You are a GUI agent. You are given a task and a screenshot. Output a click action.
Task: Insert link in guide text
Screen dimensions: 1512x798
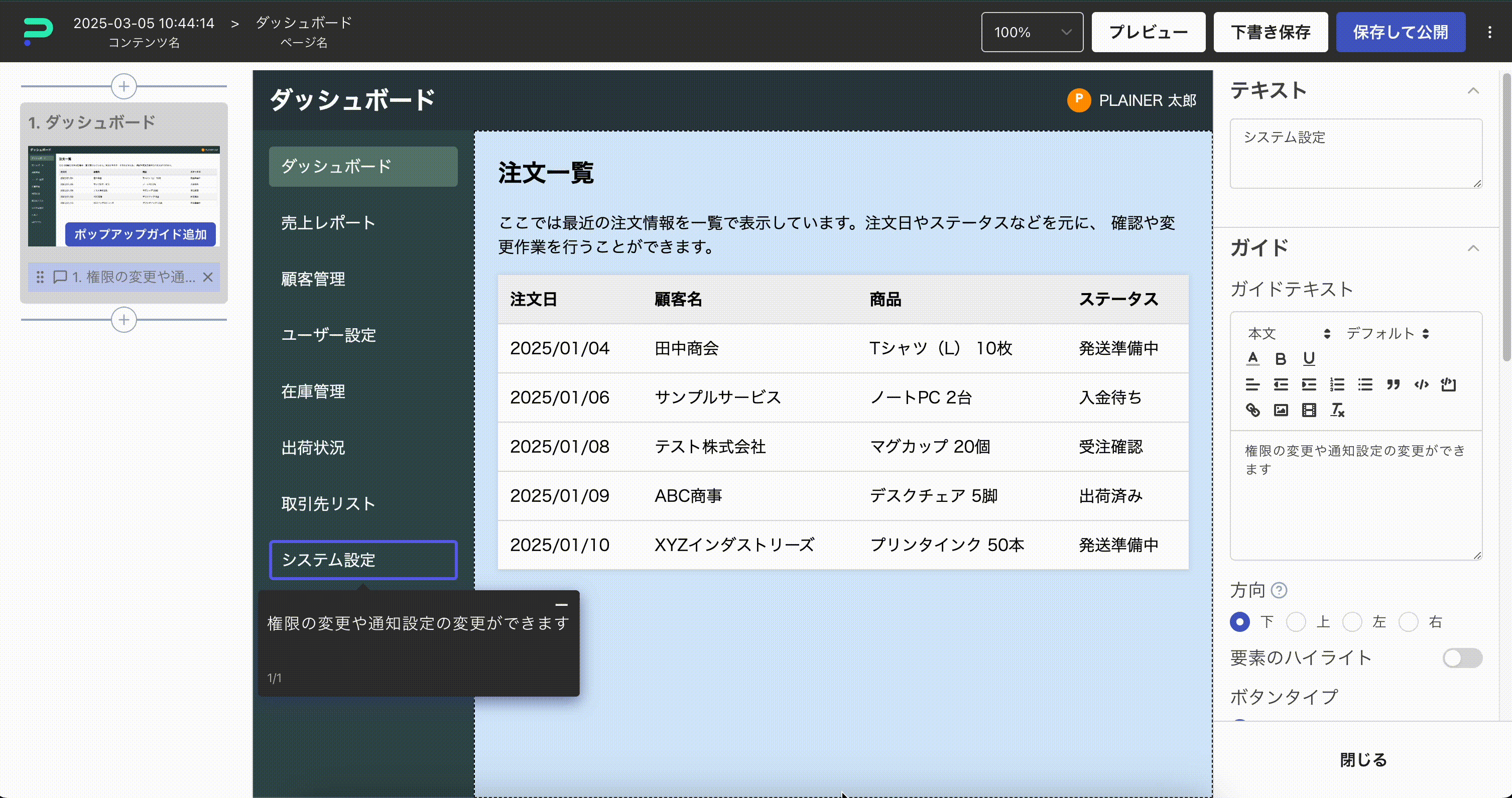tap(1252, 410)
